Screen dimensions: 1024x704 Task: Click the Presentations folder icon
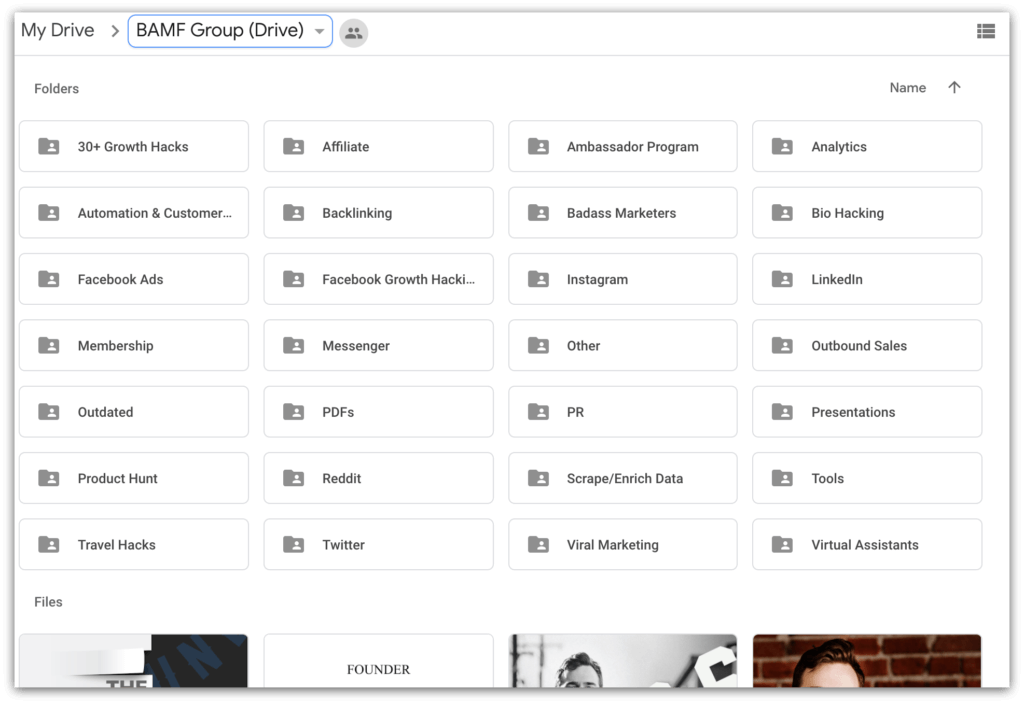pyautogui.click(x=782, y=411)
